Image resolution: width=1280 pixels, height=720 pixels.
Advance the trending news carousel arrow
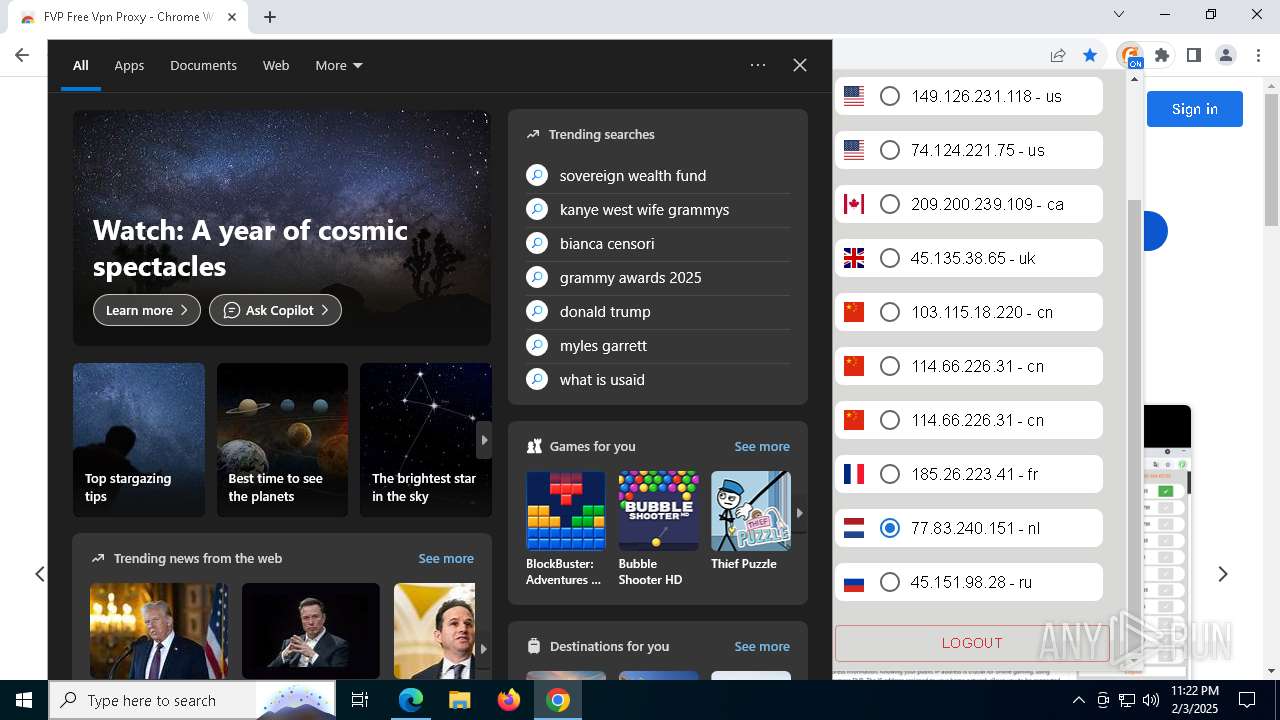[484, 649]
